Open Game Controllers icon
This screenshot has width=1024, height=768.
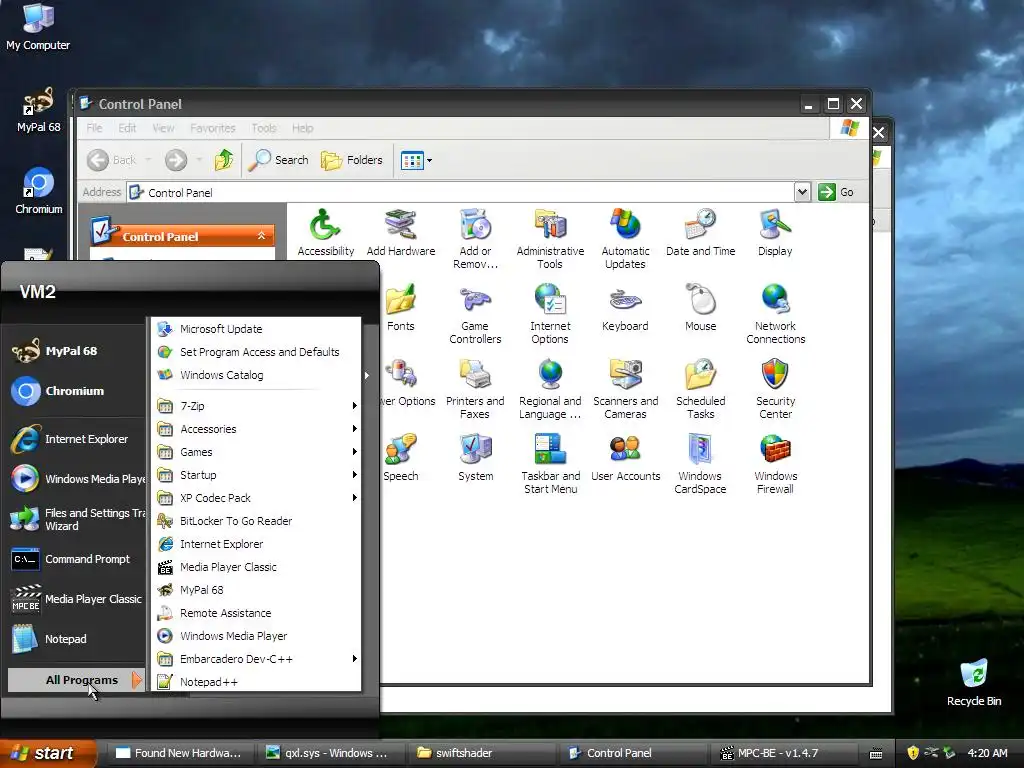tap(475, 314)
